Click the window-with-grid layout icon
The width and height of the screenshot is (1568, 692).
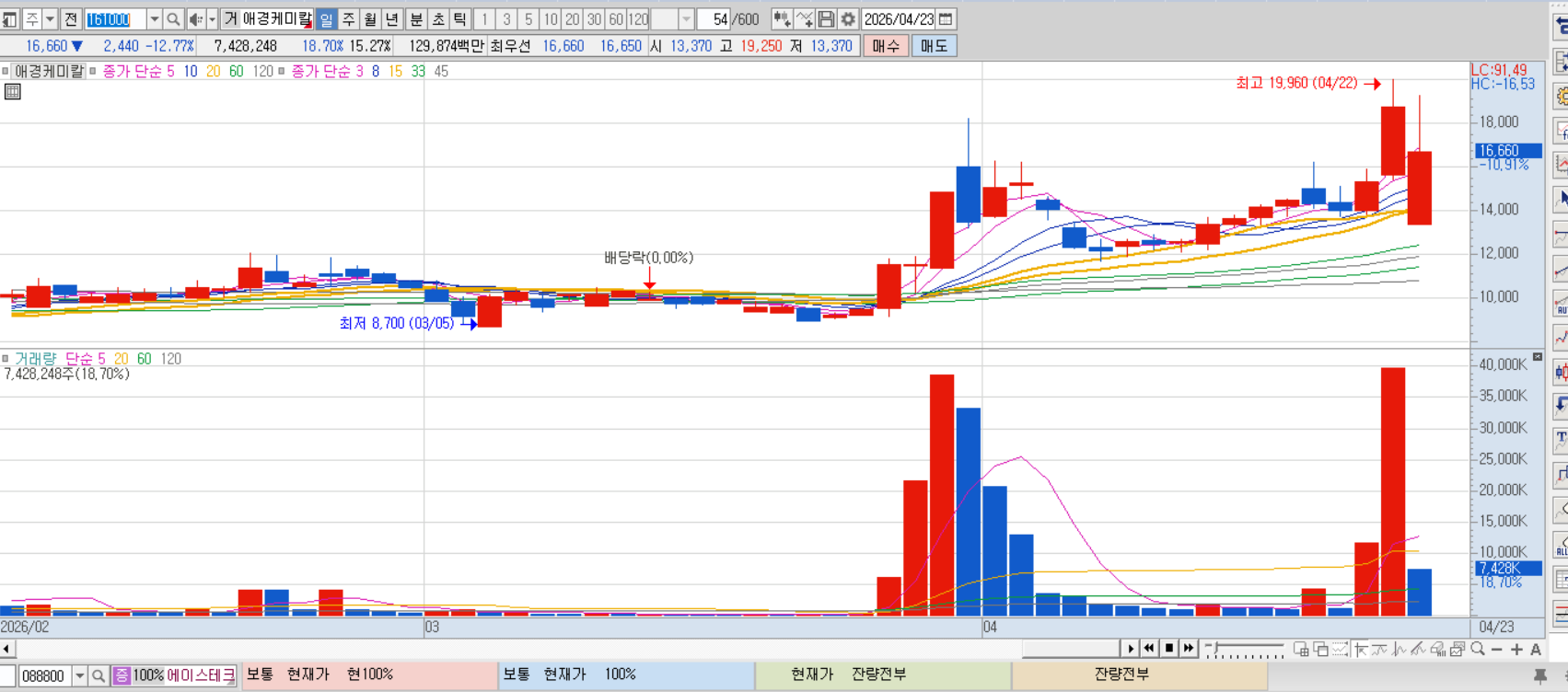click(1301, 649)
